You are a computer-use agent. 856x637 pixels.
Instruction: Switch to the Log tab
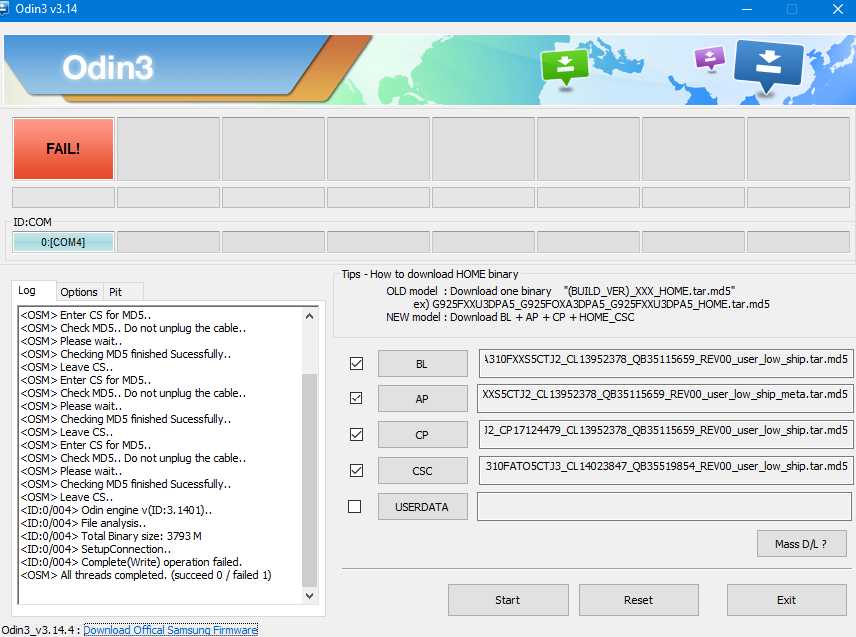pyautogui.click(x=33, y=290)
